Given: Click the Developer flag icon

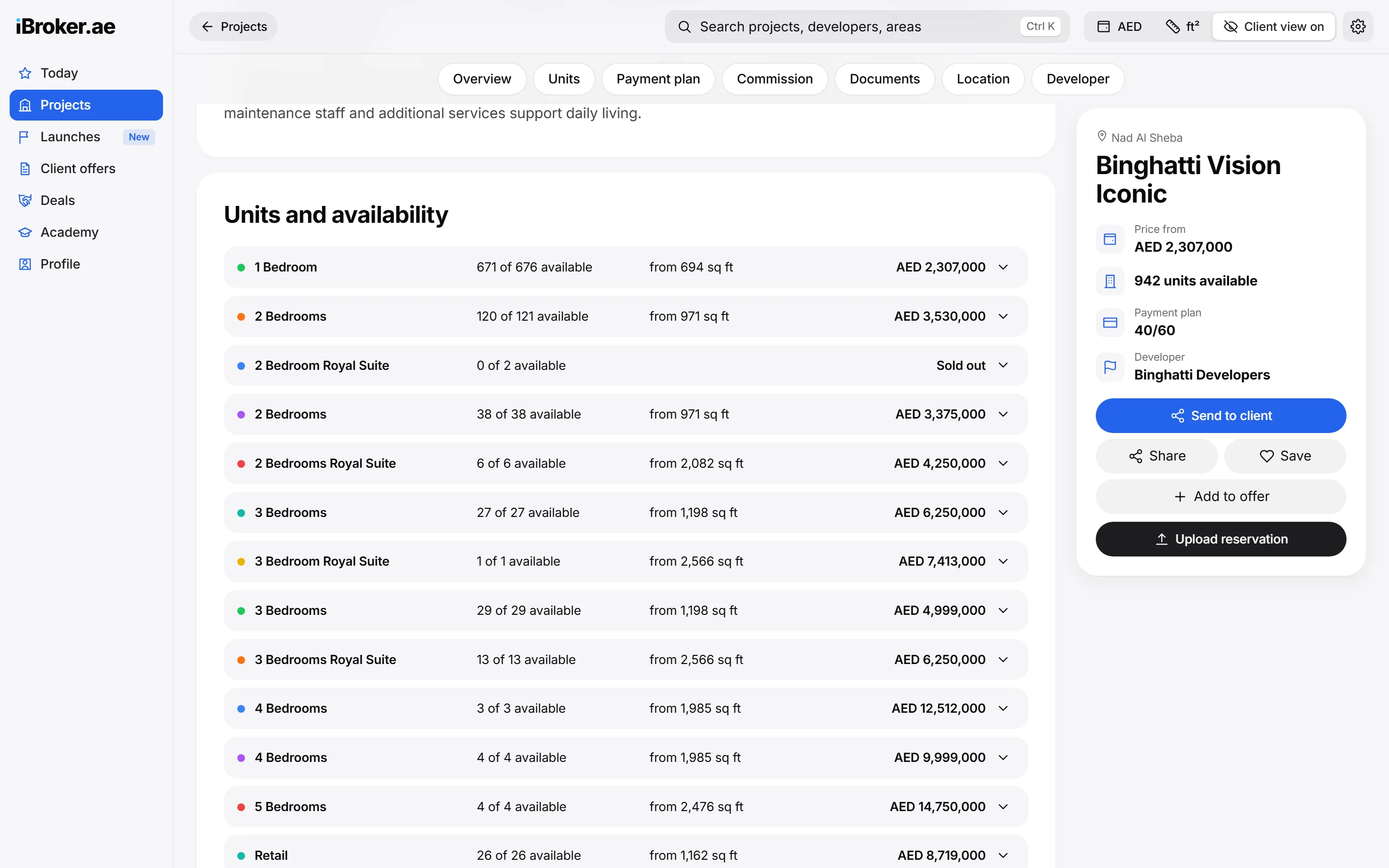Looking at the screenshot, I should [x=1110, y=366].
